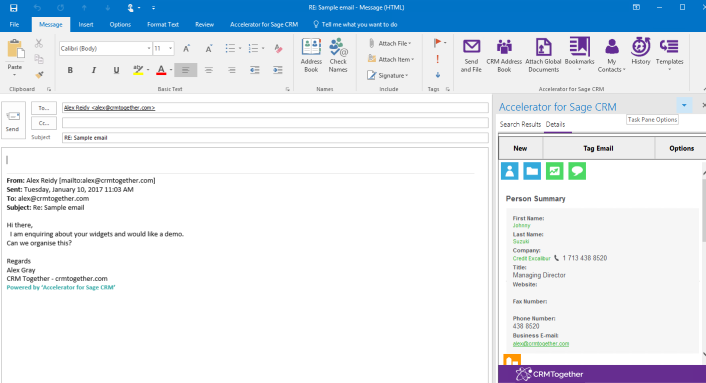Viewport: 706px width, 383px height.
Task: Click blue folder icon in CRM pane
Action: pyautogui.click(x=532, y=171)
